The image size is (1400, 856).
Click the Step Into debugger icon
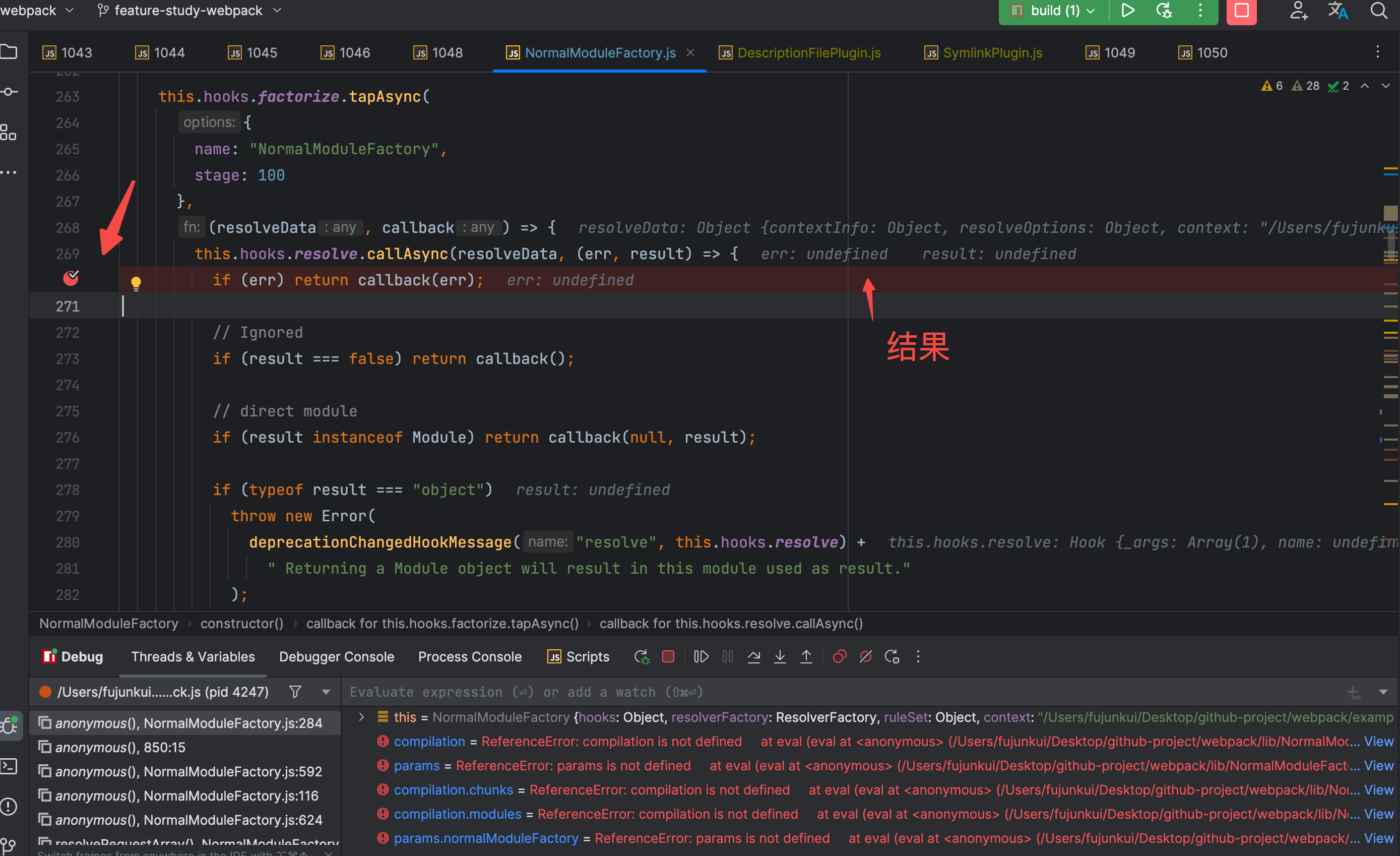[x=780, y=656]
